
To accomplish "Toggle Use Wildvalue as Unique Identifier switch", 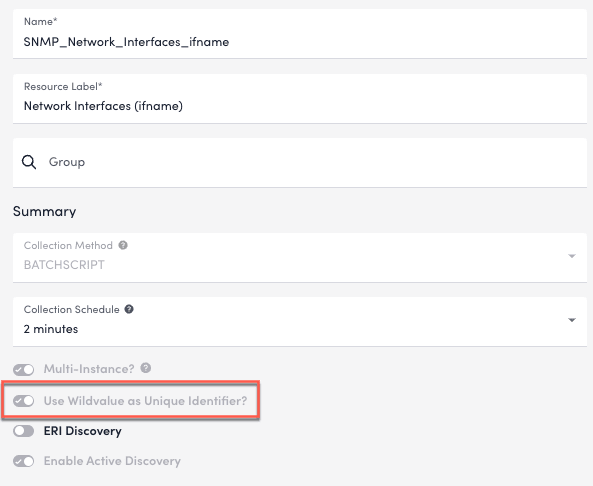I will pos(23,401).
